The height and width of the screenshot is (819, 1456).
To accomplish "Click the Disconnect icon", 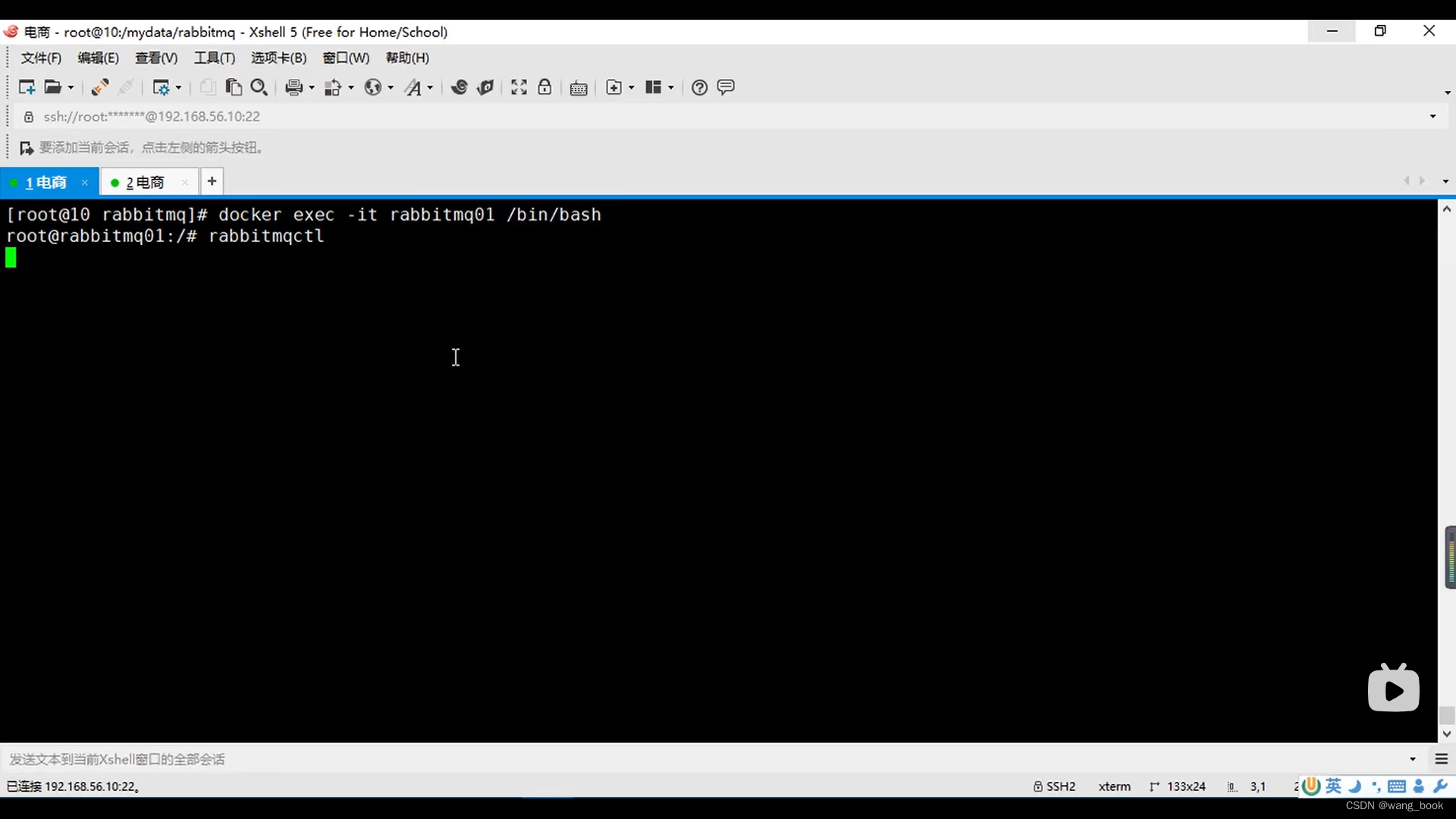I will click(x=127, y=87).
